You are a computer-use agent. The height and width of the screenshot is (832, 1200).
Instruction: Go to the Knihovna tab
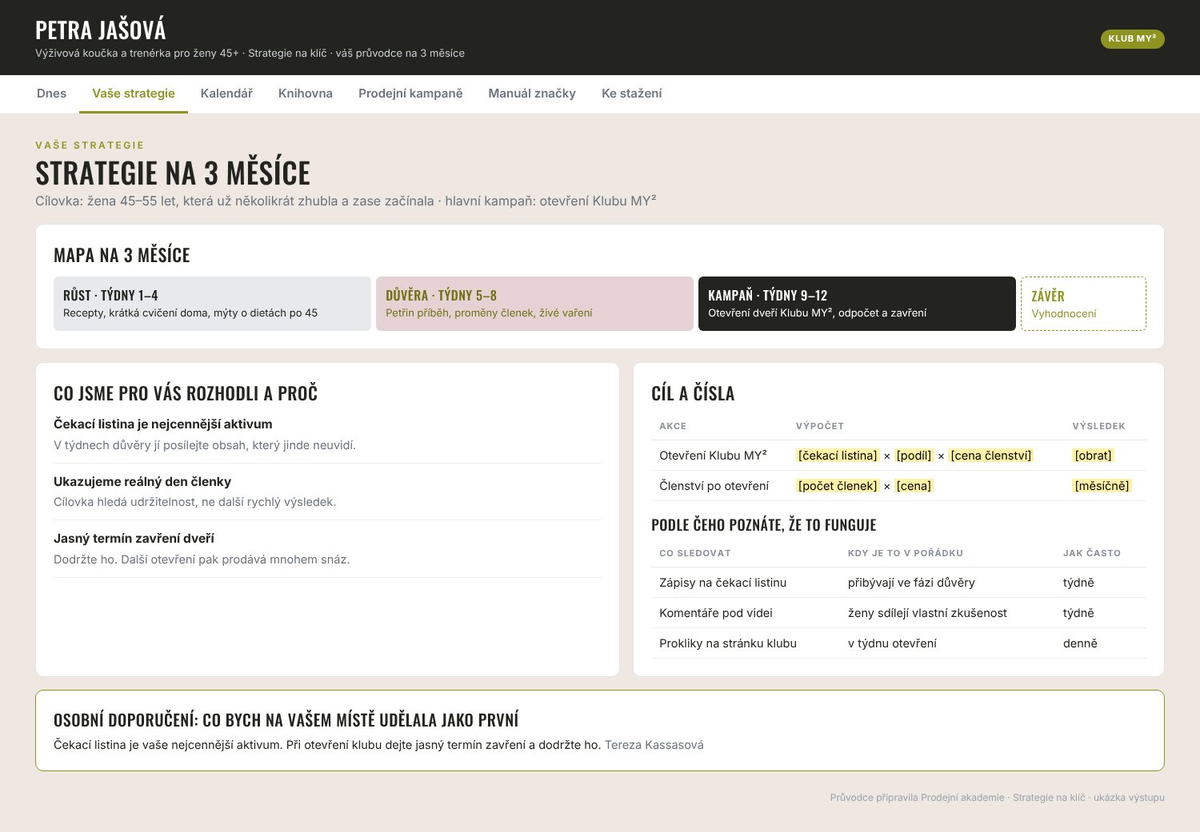[305, 93]
